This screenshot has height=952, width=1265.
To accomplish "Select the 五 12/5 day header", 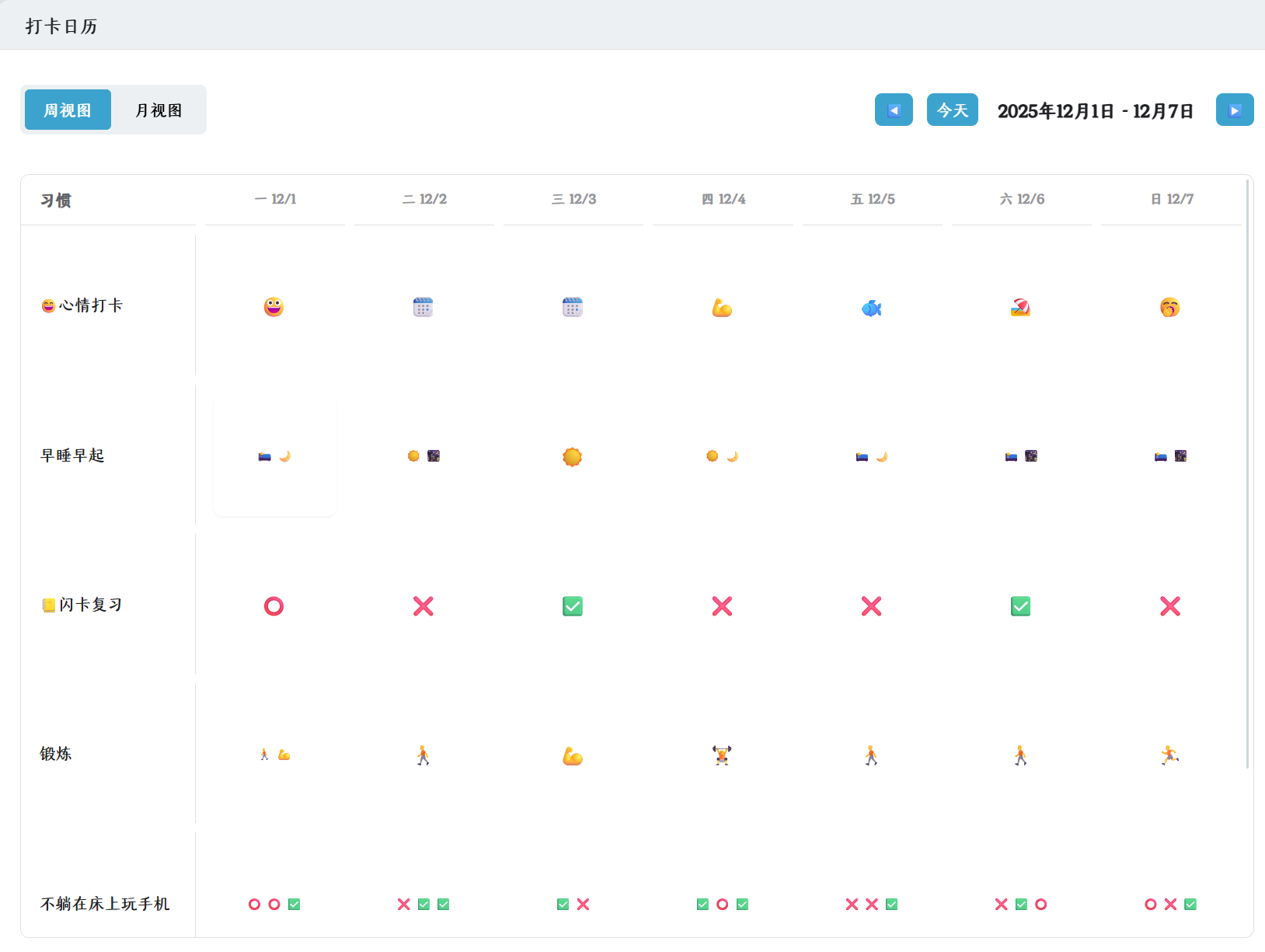I will pos(873,199).
